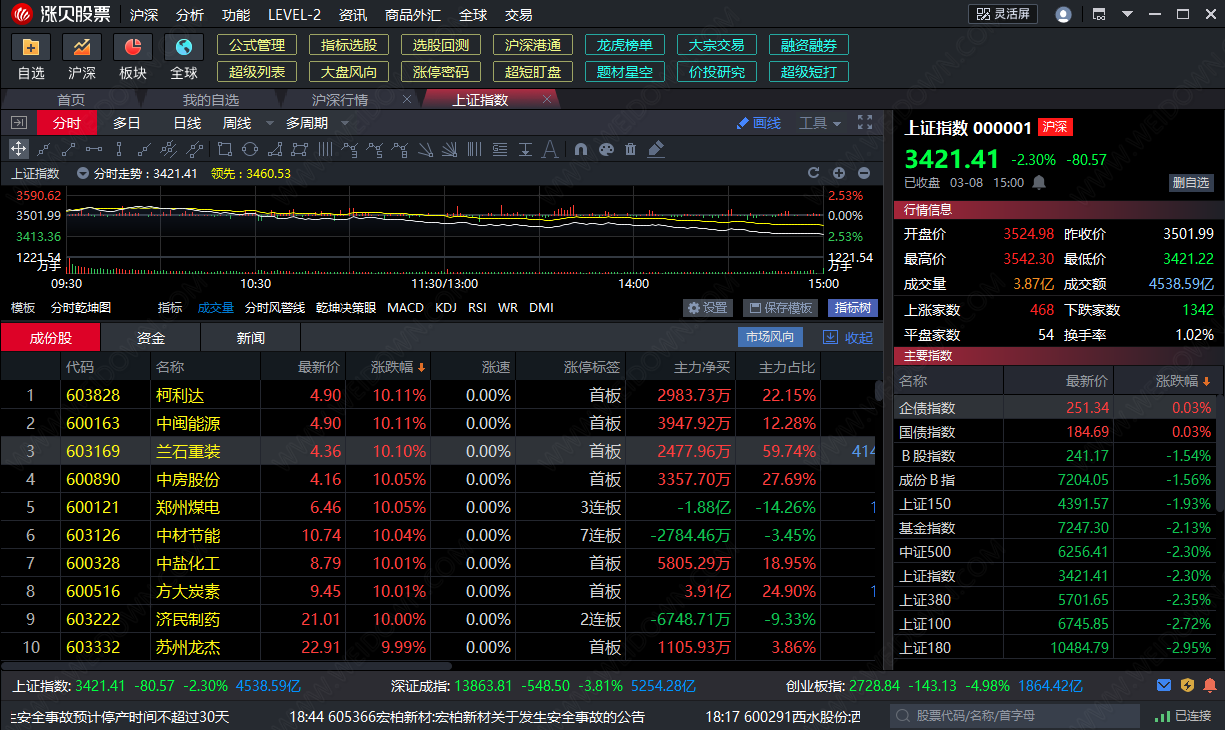Sort stock list by 涨跌幅 column
The image size is (1225, 730).
coord(398,367)
